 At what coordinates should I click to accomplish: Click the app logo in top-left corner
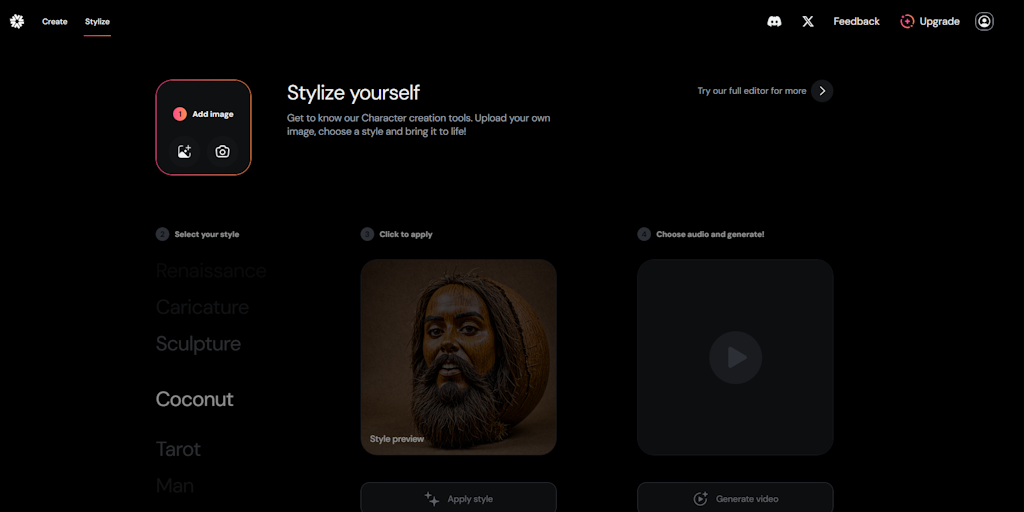coord(17,21)
